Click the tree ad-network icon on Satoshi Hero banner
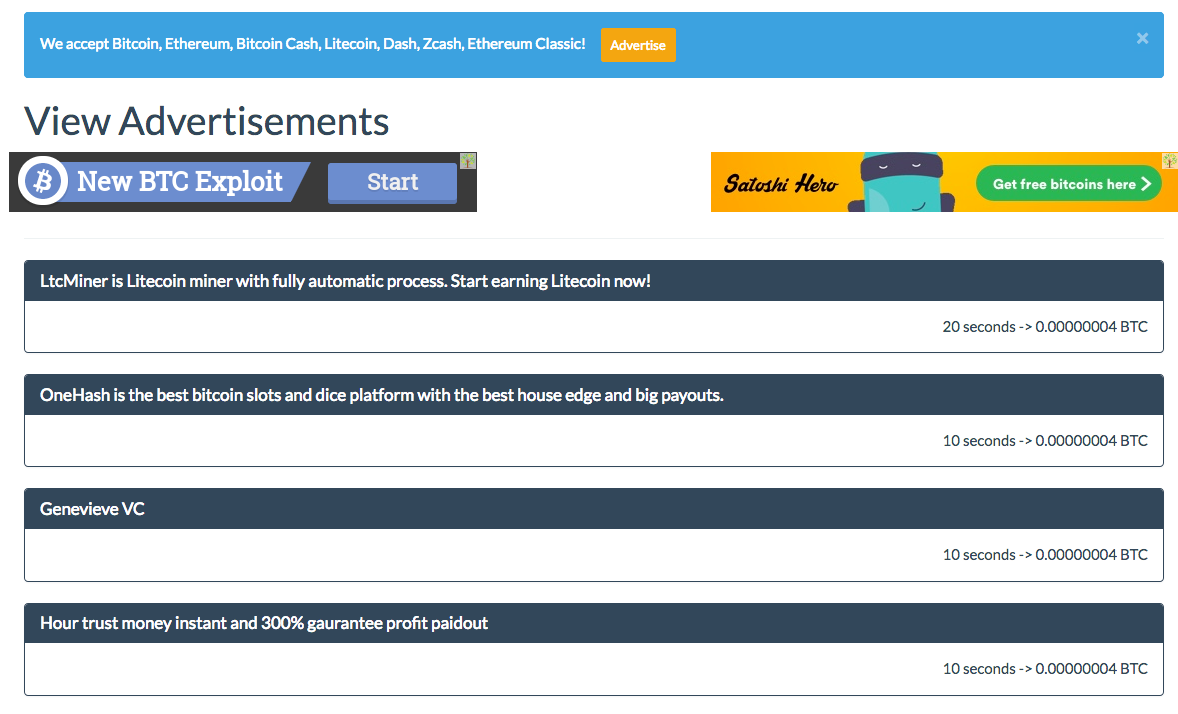Screen dimensions: 1178x714 click(x=1169, y=160)
